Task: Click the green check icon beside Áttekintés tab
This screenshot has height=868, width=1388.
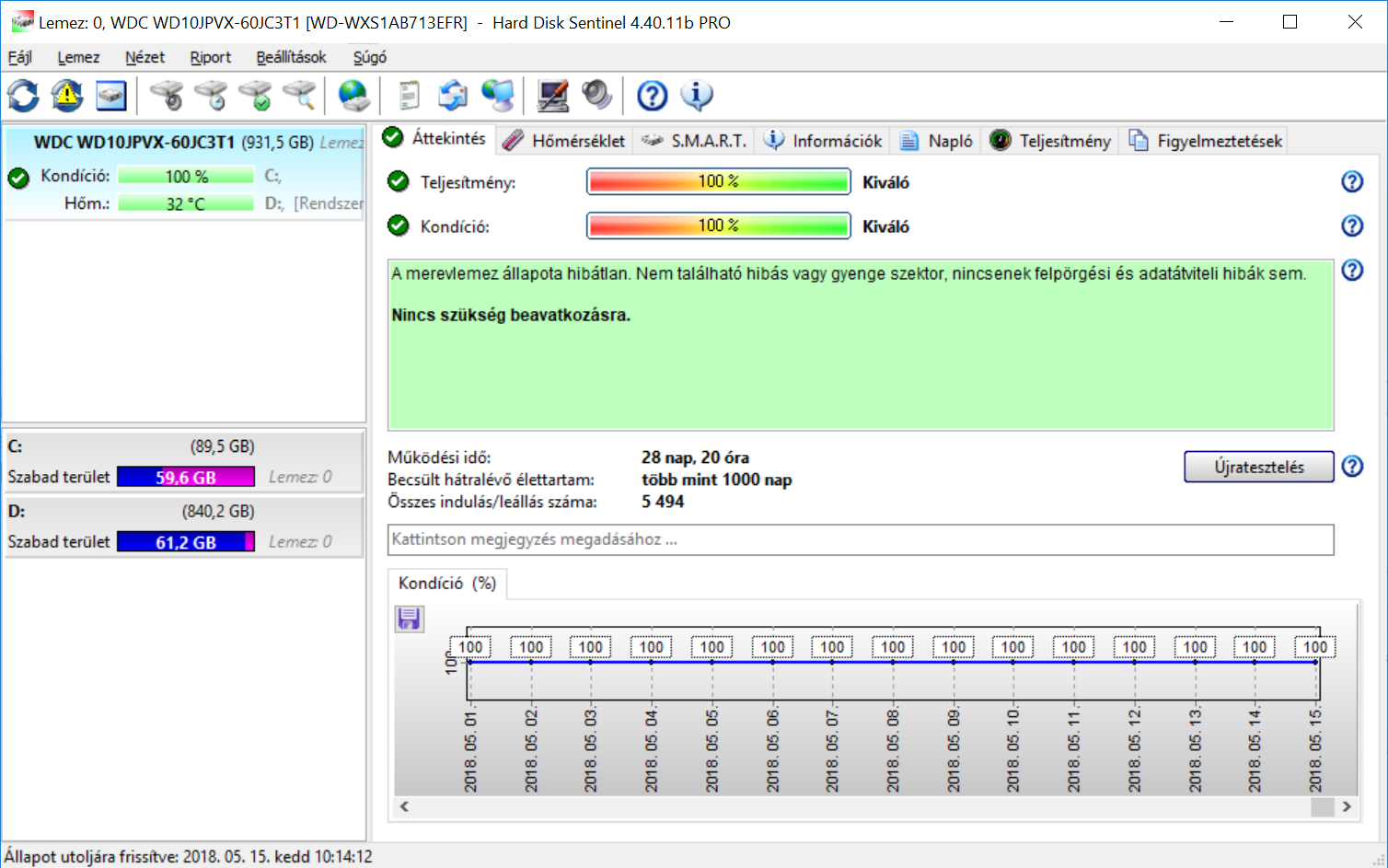Action: (x=393, y=137)
